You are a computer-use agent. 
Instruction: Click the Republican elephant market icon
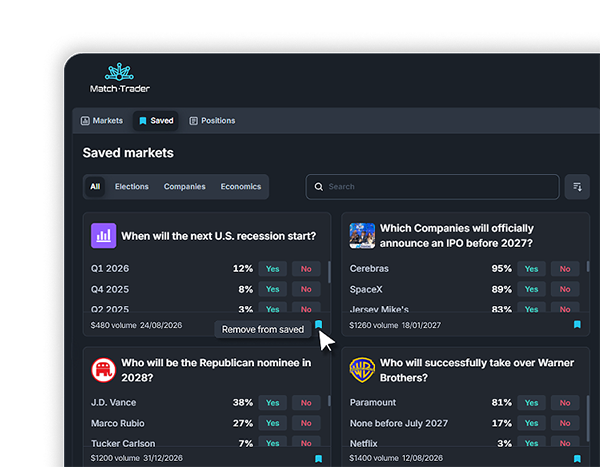[103, 370]
